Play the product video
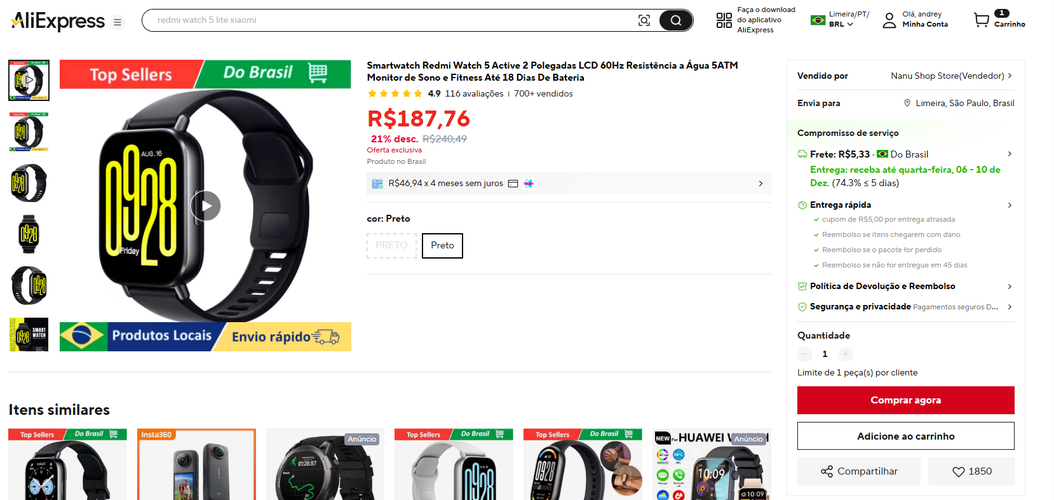1054x500 pixels. 206,205
